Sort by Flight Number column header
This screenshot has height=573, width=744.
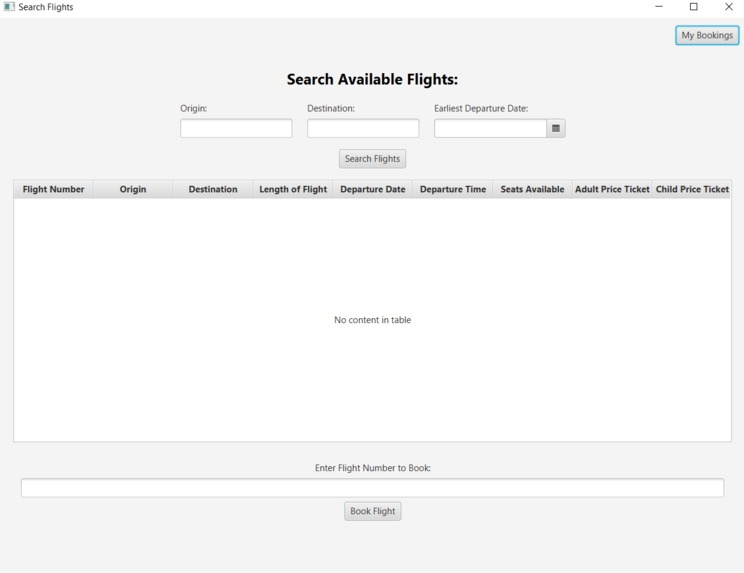click(x=53, y=189)
